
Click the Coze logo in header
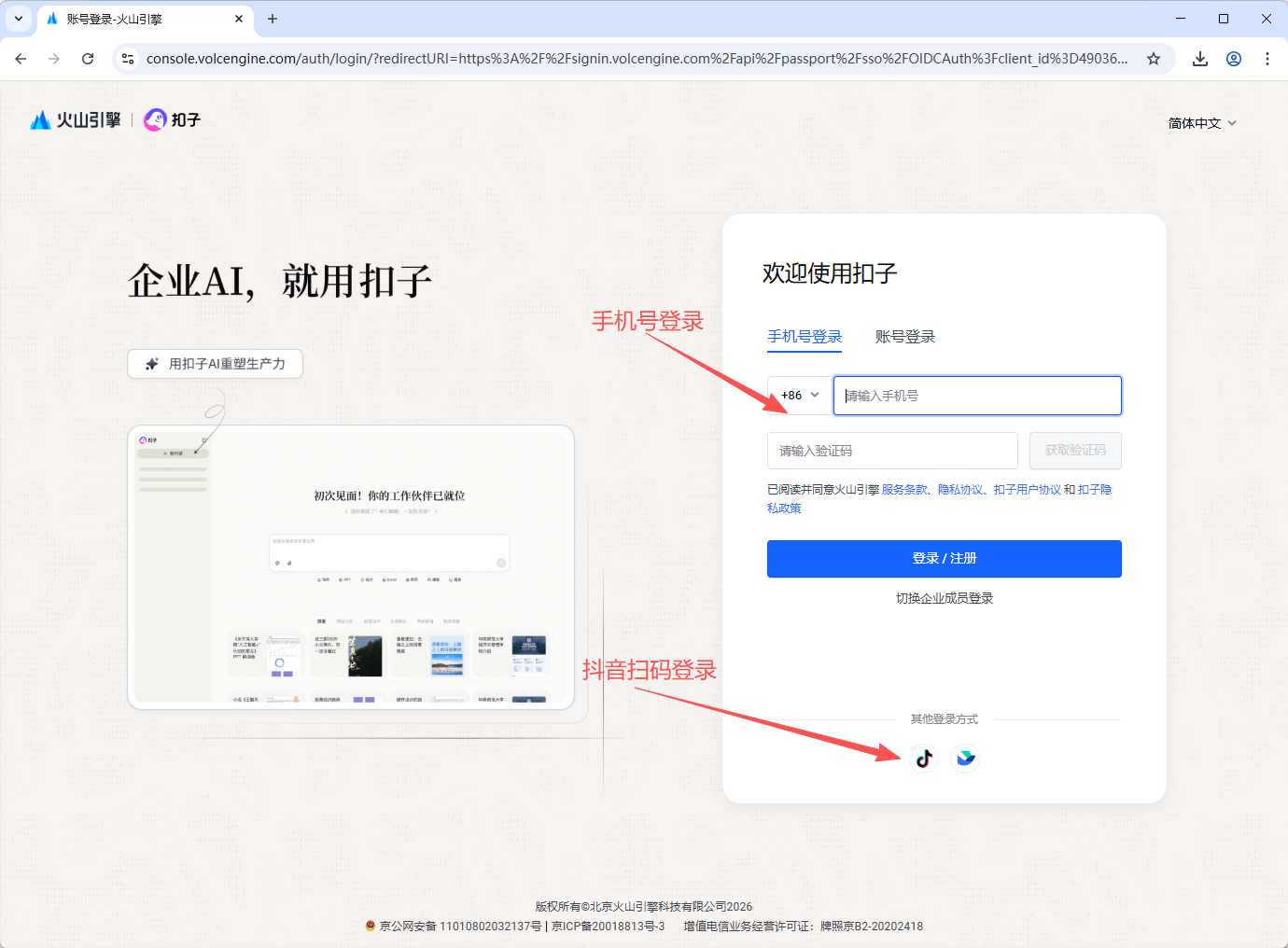click(x=173, y=120)
